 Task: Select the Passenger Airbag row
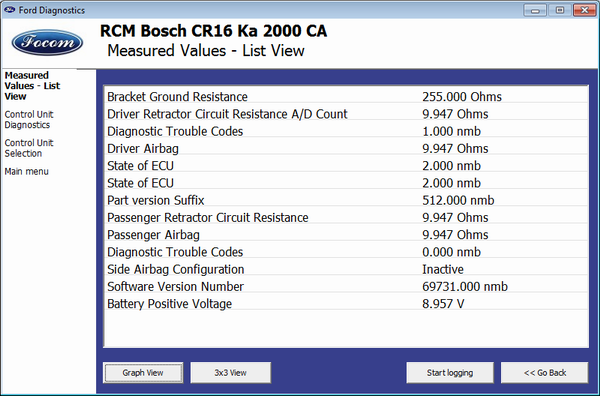pyautogui.click(x=346, y=235)
